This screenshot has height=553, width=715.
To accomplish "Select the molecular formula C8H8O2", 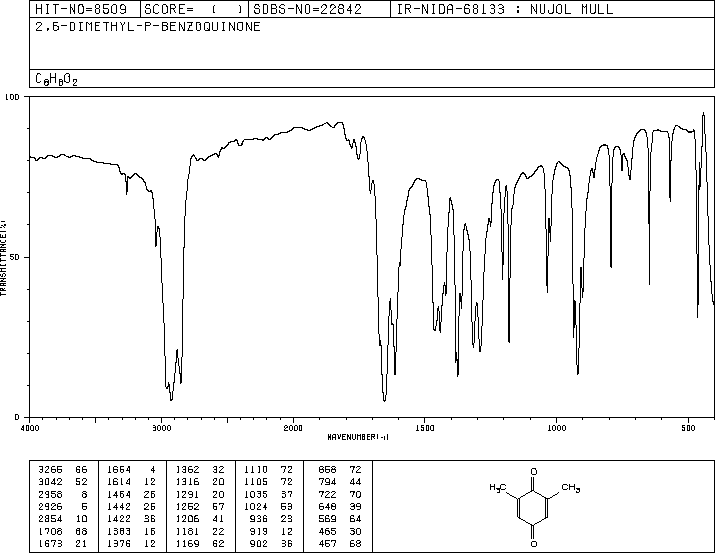I will click(56, 79).
